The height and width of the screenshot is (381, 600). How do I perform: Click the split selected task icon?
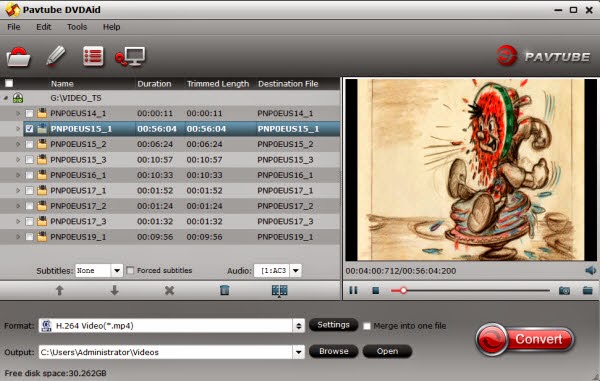pyautogui.click(x=279, y=291)
